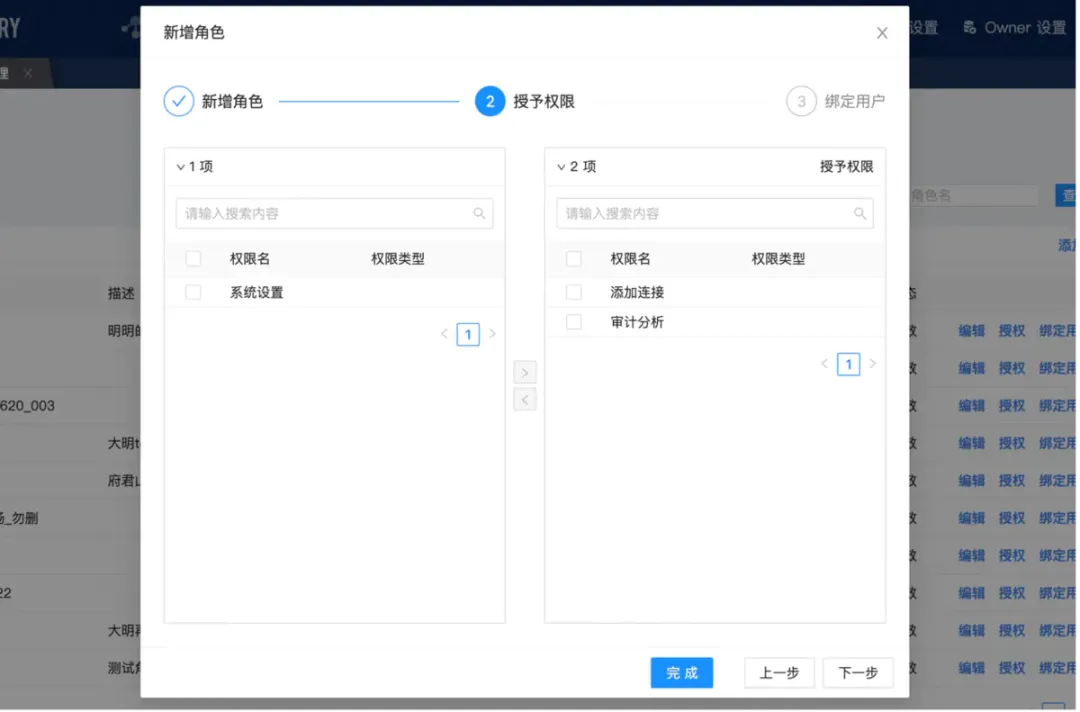The width and height of the screenshot is (1080, 712).
Task: Click the close x on the background tab
Action: 27,73
